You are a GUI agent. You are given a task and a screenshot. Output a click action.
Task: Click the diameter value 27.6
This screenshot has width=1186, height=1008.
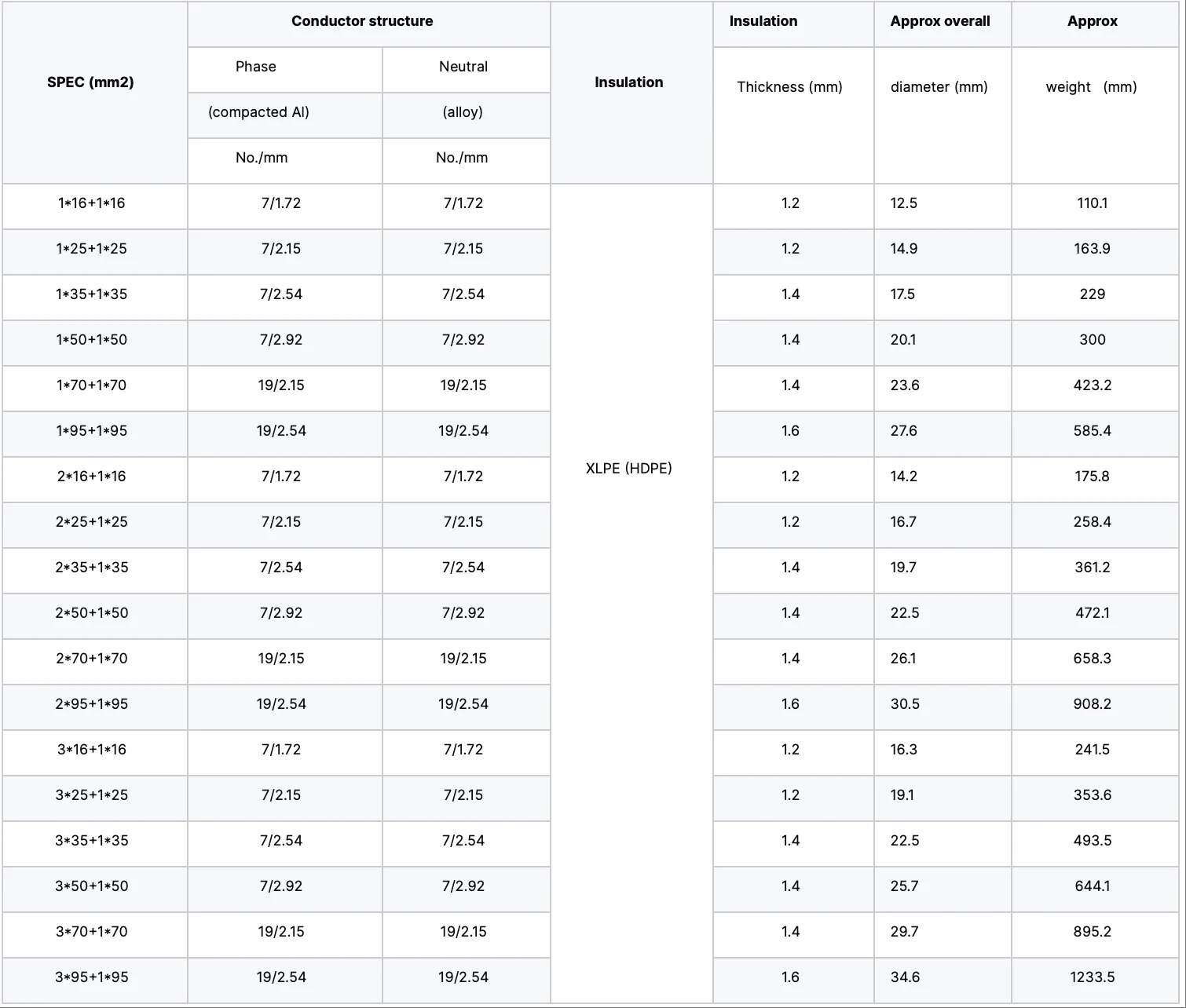point(904,431)
